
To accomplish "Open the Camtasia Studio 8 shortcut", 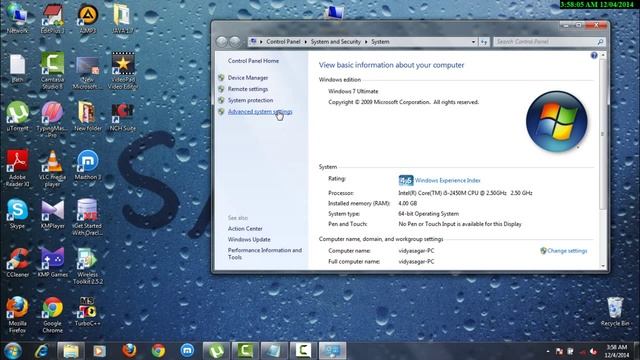I will click(x=52, y=70).
